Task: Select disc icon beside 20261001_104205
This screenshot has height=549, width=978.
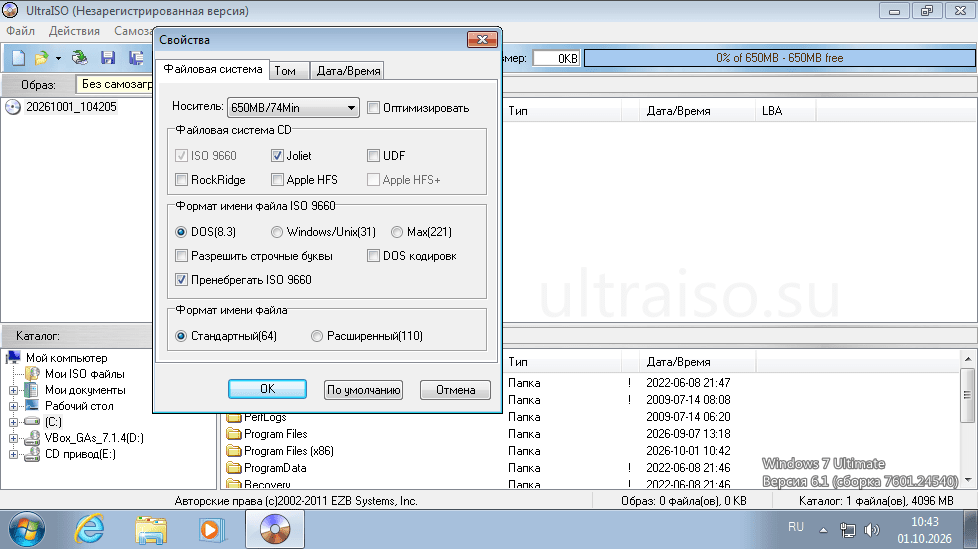Action: (12, 107)
